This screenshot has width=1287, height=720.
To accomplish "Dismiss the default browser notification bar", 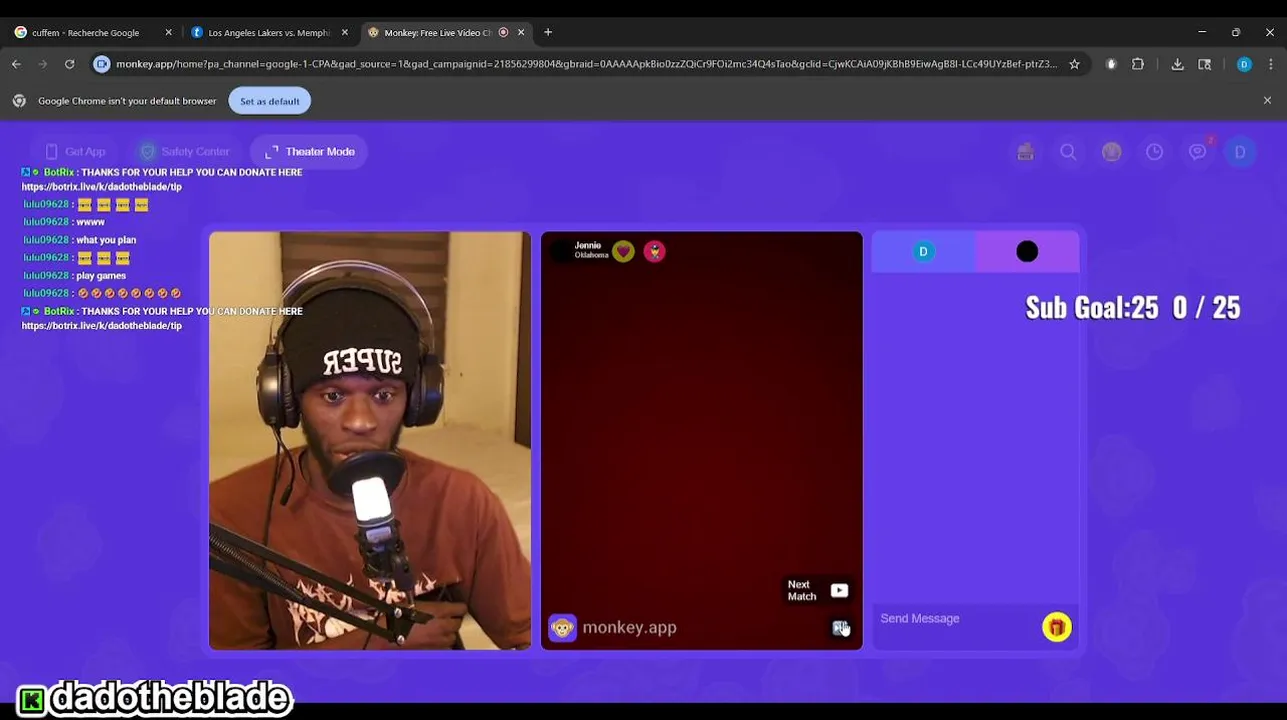I will 1267,101.
